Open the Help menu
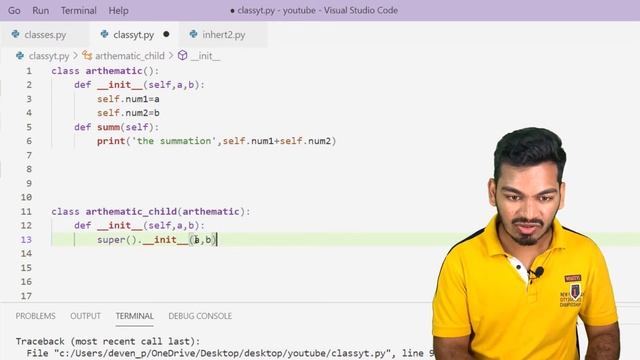The width and height of the screenshot is (640, 360). coord(118,11)
